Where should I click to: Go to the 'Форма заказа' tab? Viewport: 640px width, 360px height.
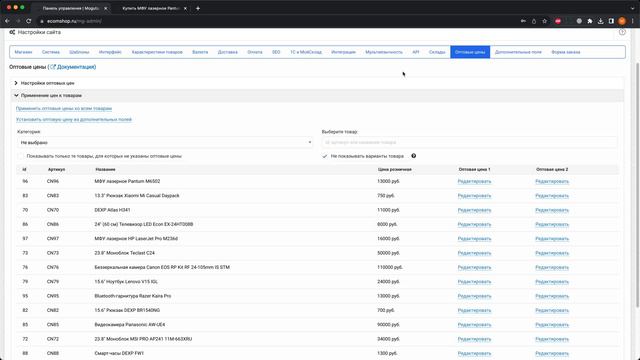coord(566,52)
